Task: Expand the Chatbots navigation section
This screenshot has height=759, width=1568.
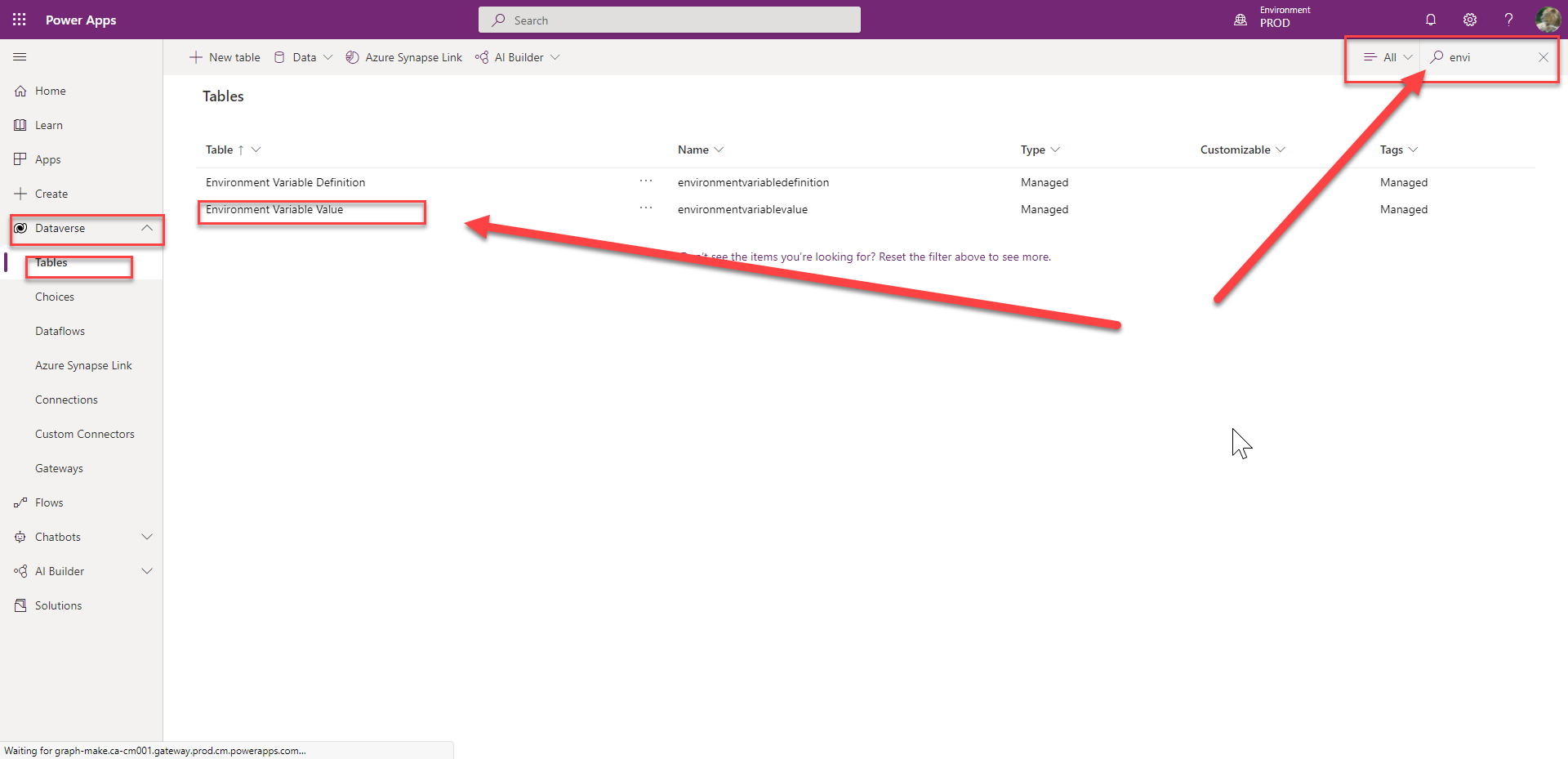Action: coord(147,537)
